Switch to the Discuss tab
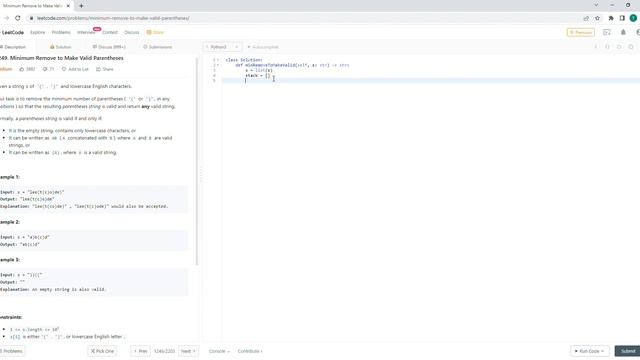The image size is (640, 360). [x=109, y=47]
